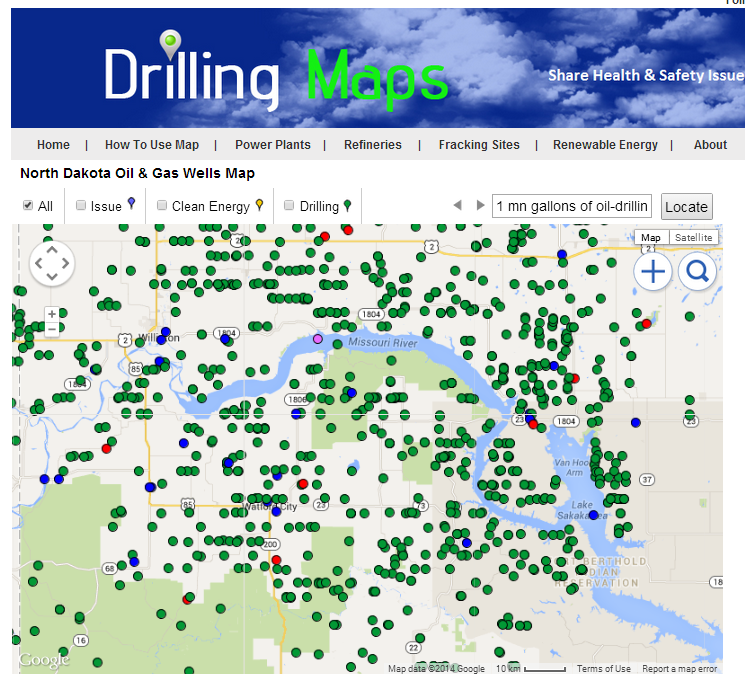Click the blue Issue pin icon

(x=132, y=204)
